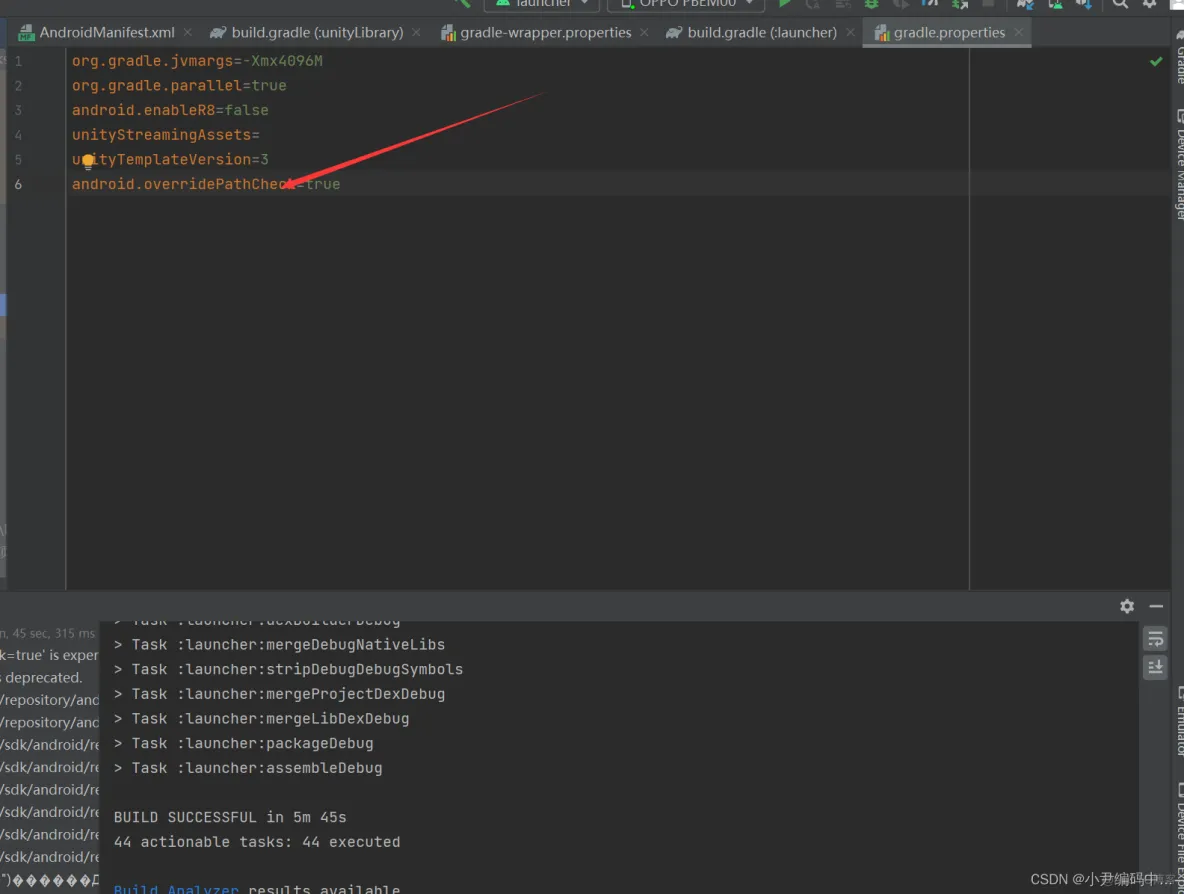This screenshot has width=1184, height=894.
Task: Select the "k=true' is exper" build tree row
Action: (x=49, y=655)
